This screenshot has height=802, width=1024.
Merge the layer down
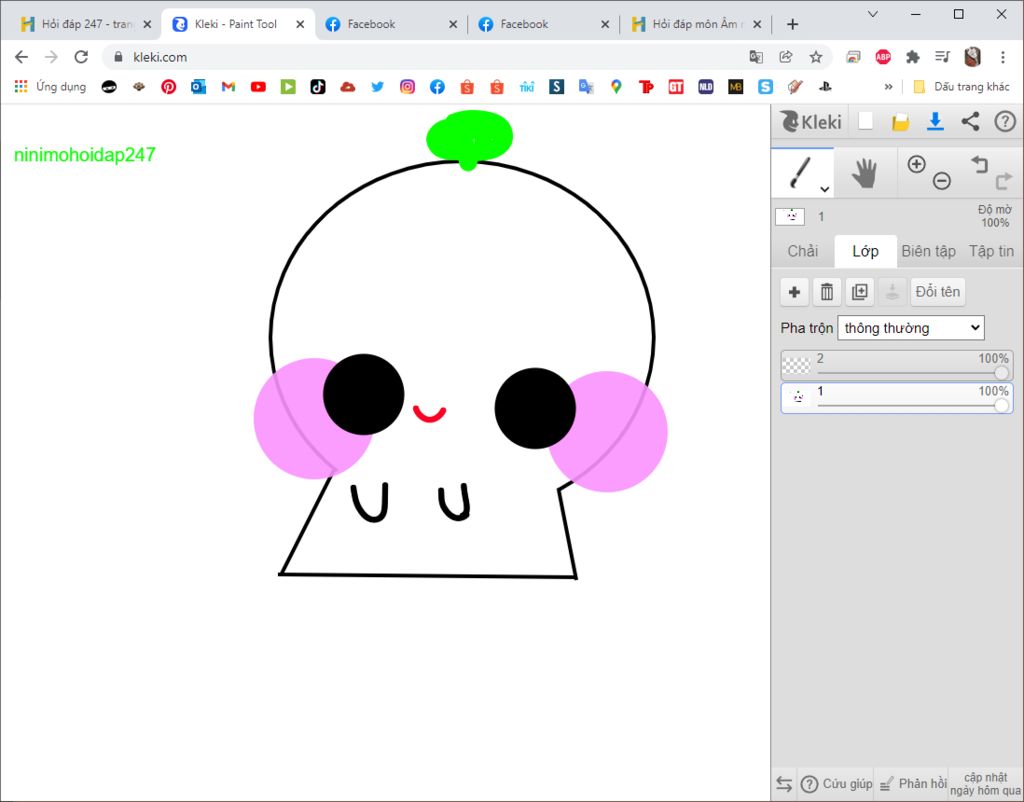tap(892, 292)
